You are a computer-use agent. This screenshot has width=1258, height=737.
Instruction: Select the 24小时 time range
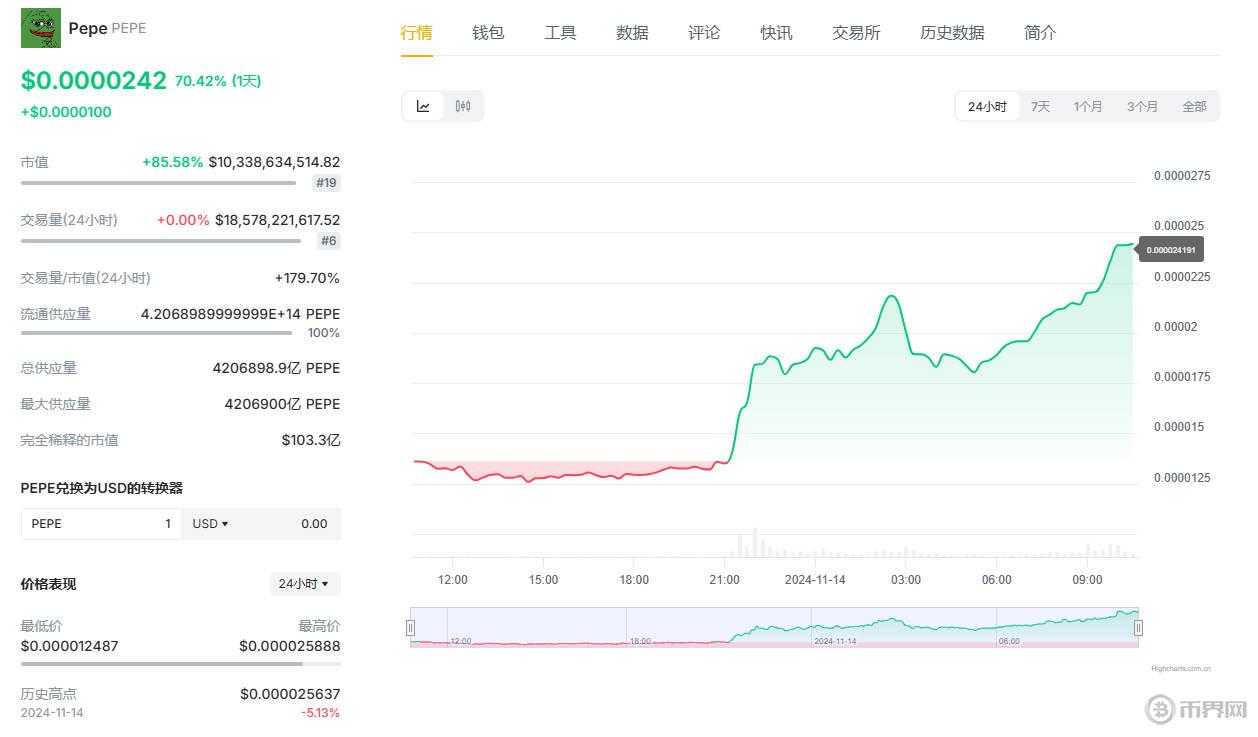(x=987, y=106)
